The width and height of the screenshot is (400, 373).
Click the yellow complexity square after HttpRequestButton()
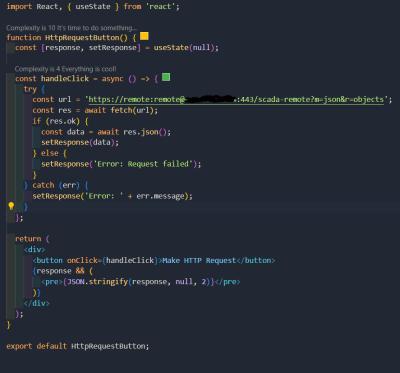coord(144,36)
